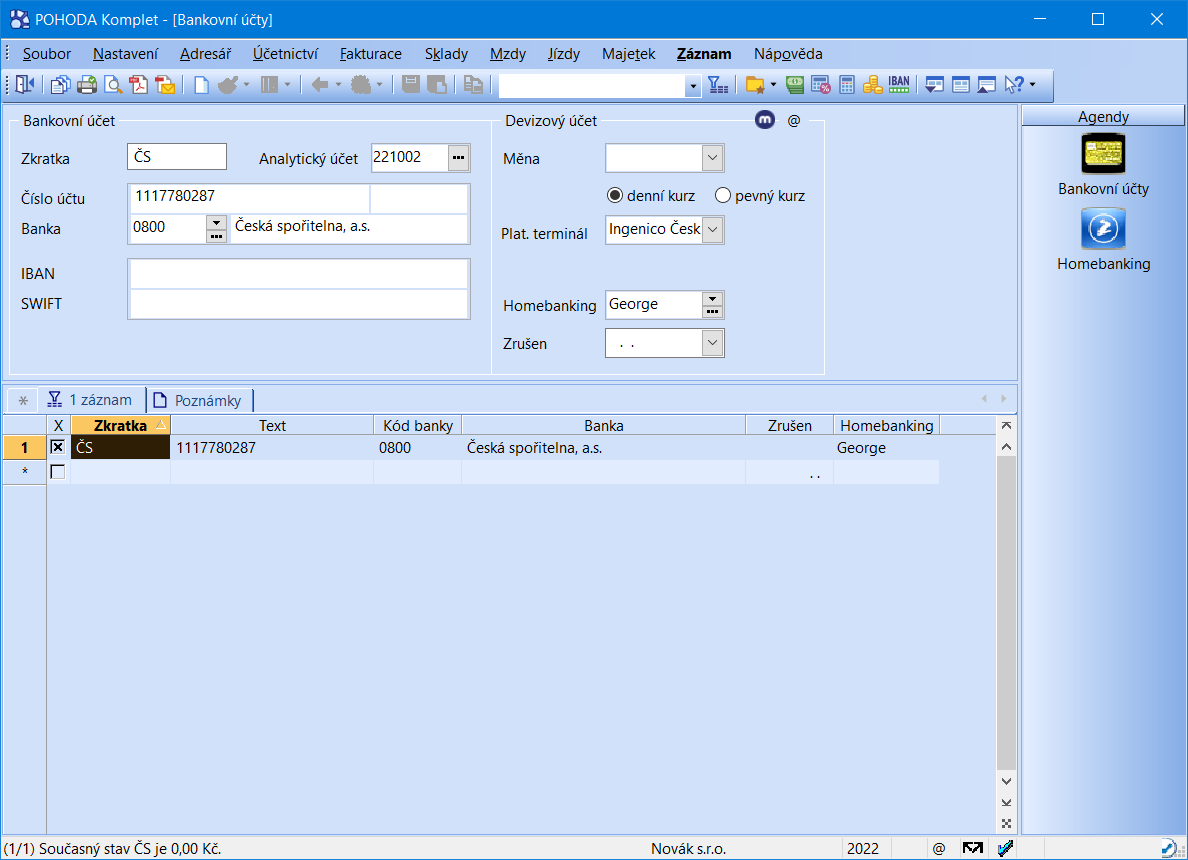Open the Homebanking agenda icon
The width and height of the screenshot is (1188, 860).
(1103, 229)
